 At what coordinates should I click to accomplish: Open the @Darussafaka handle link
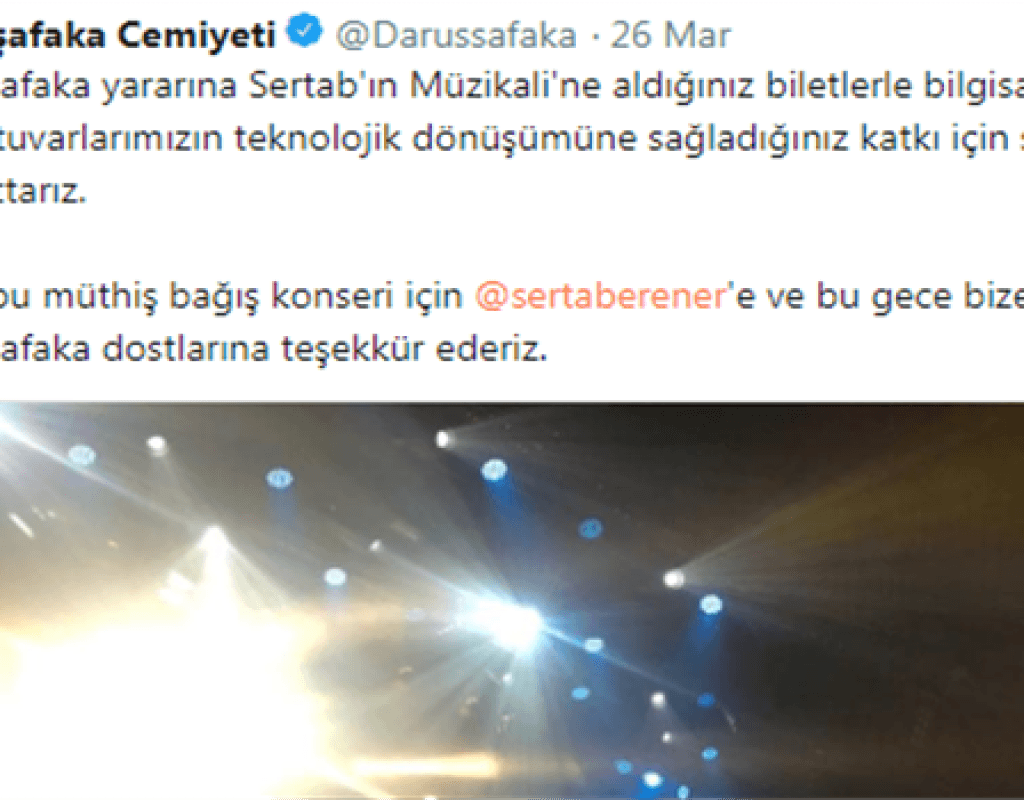tap(456, 35)
